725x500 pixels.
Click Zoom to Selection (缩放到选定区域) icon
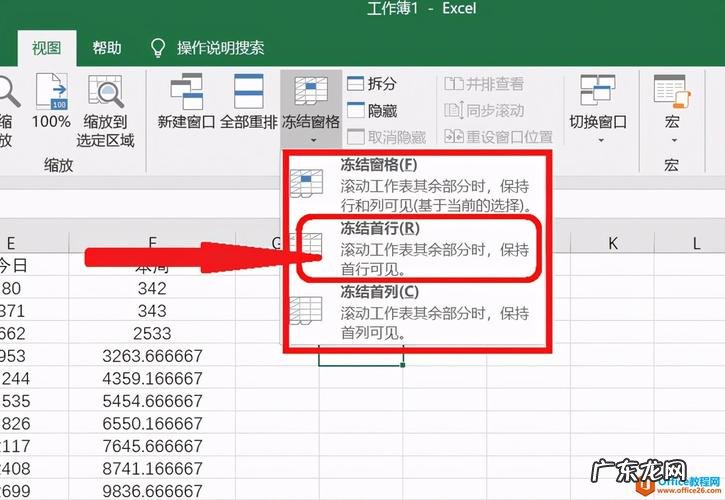coord(106,93)
